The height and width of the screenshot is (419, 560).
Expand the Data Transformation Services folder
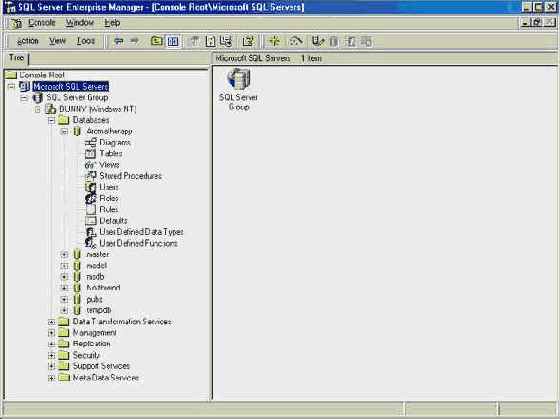click(x=51, y=322)
